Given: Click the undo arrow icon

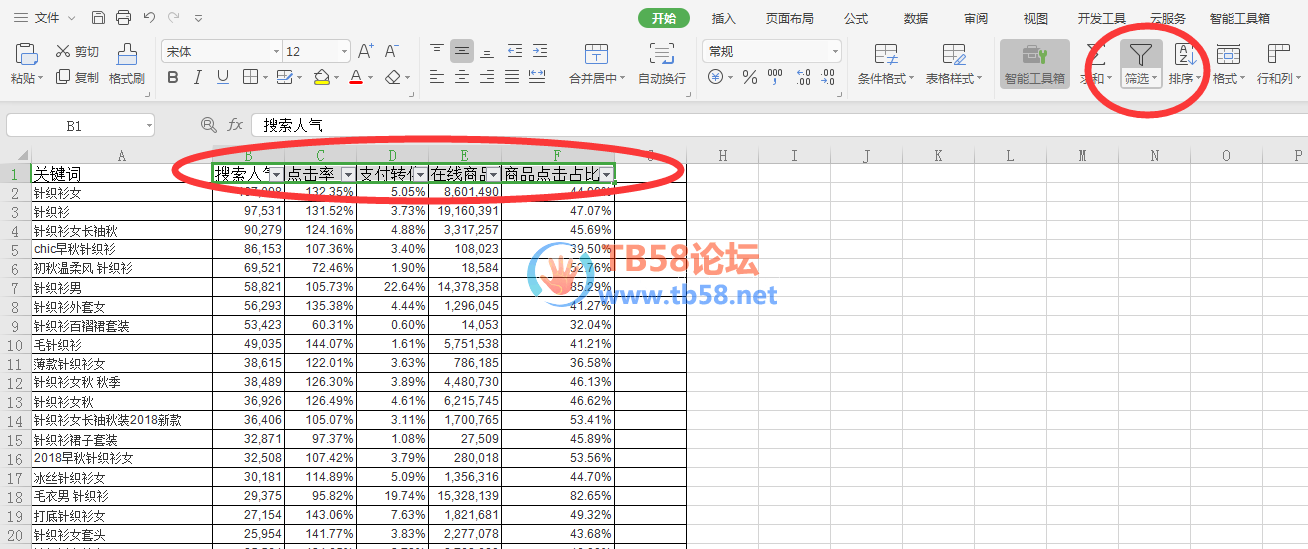Looking at the screenshot, I should [x=149, y=18].
